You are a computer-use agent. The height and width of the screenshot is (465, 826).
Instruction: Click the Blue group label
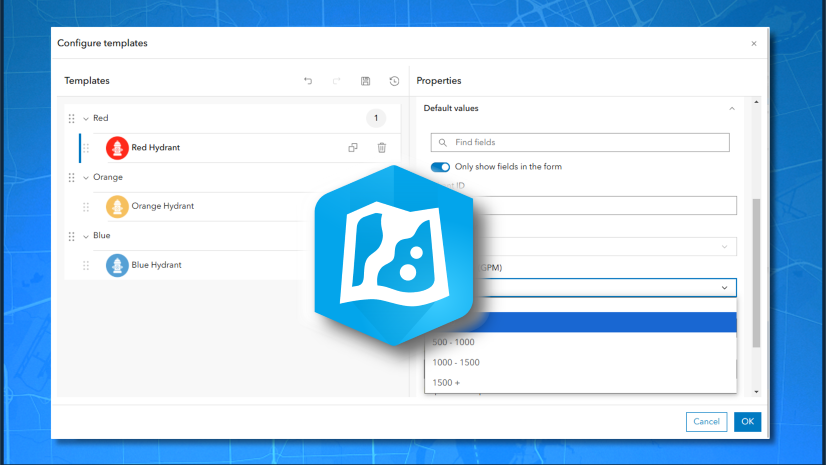pos(102,235)
